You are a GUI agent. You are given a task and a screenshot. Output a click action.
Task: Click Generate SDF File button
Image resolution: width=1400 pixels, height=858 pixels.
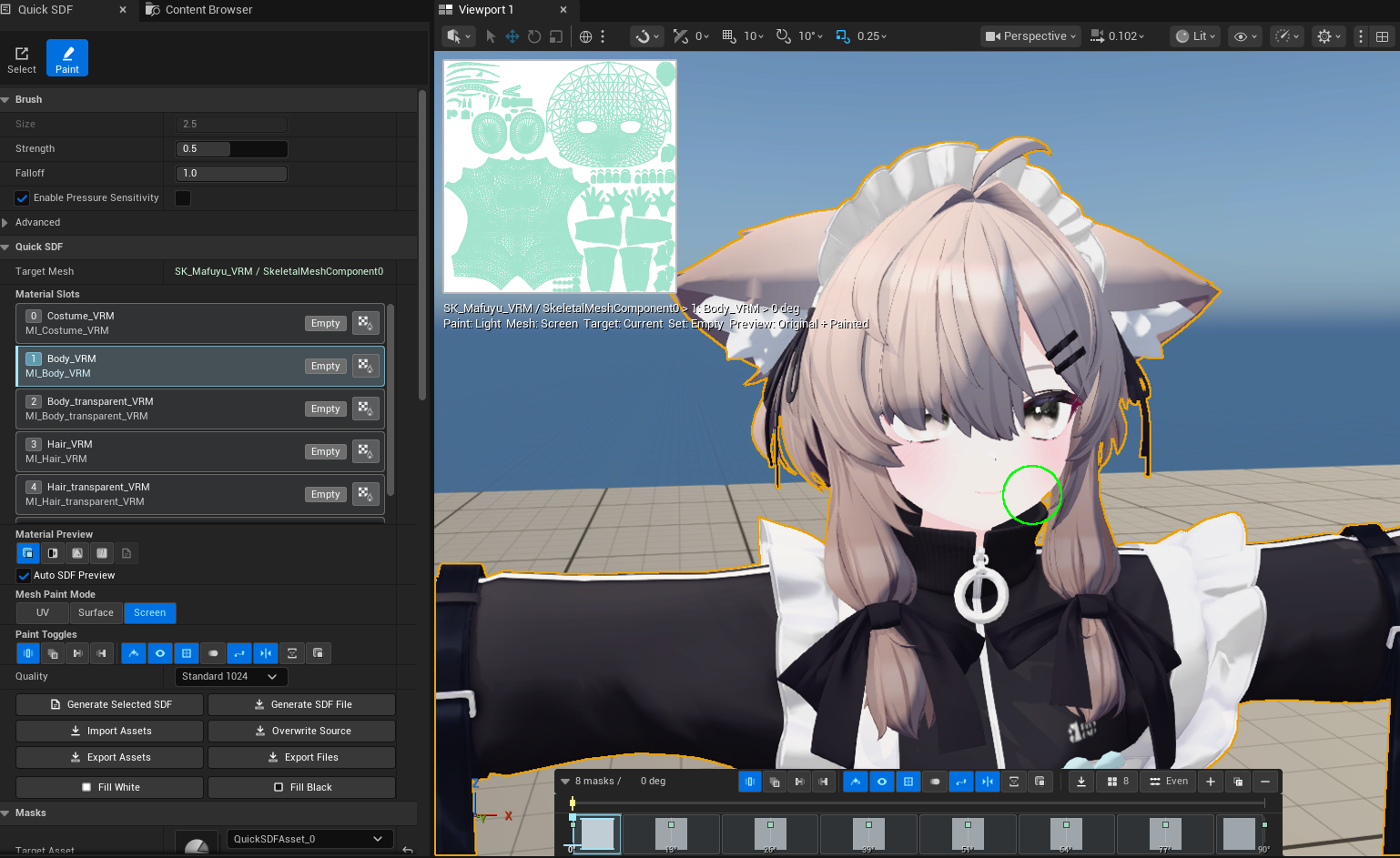pyautogui.click(x=302, y=704)
